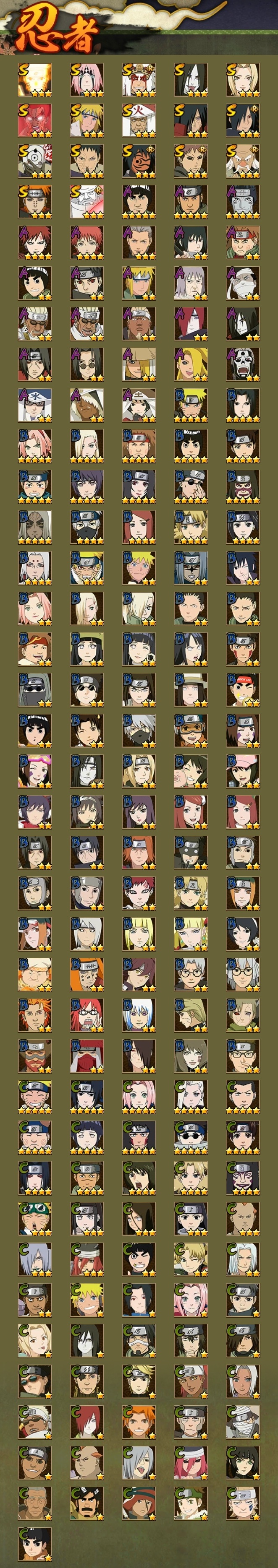Click the S-rank red-skinned Eight Gates ninja
The height and width of the screenshot is (1568, 278).
(35, 120)
